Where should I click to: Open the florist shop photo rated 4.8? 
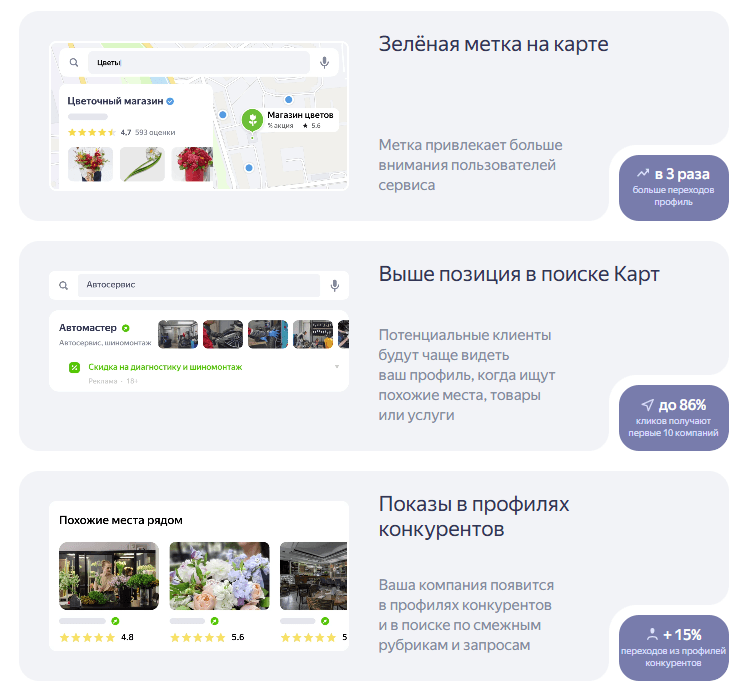(x=109, y=576)
